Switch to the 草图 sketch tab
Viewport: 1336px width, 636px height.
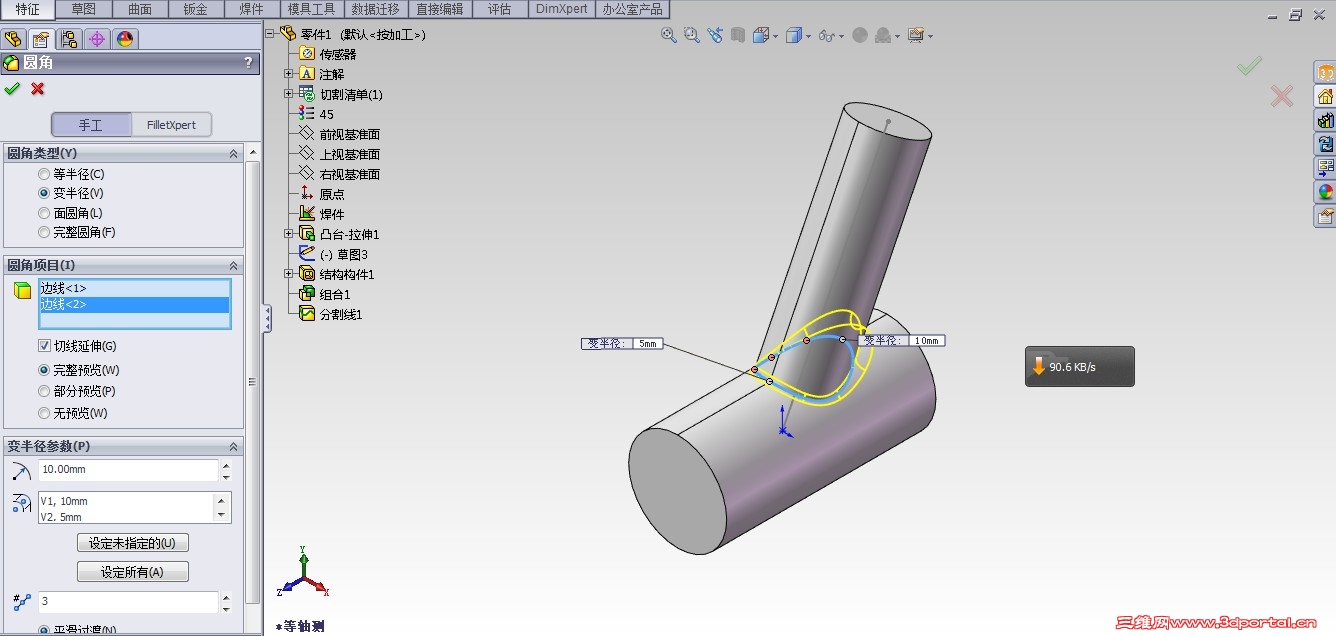[x=84, y=9]
